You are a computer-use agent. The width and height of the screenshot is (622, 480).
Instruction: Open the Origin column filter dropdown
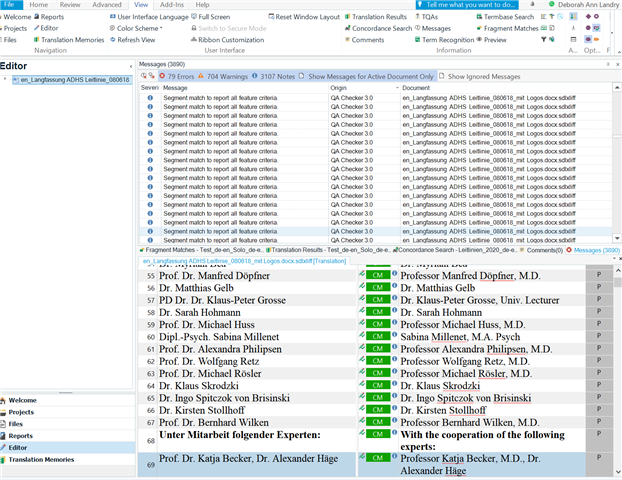point(397,88)
